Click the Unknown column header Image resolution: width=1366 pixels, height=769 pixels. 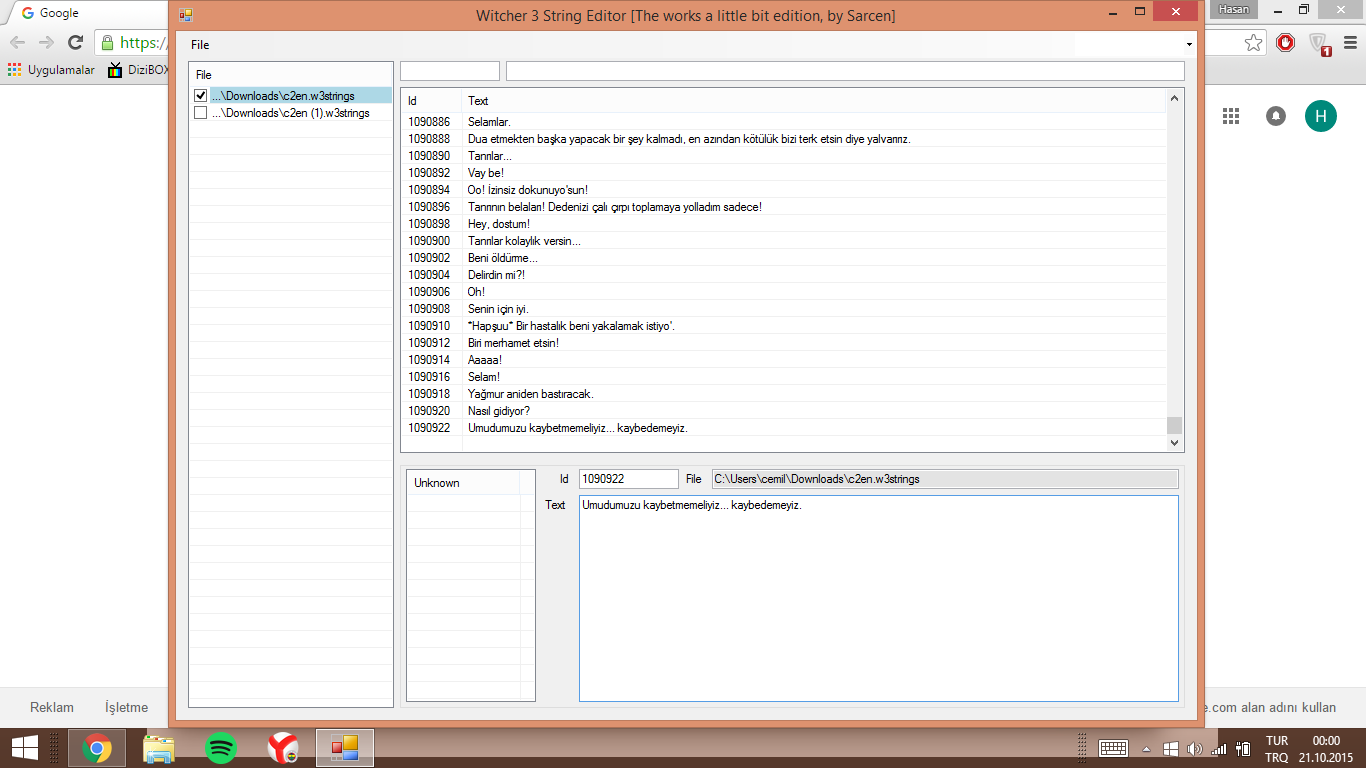point(464,483)
